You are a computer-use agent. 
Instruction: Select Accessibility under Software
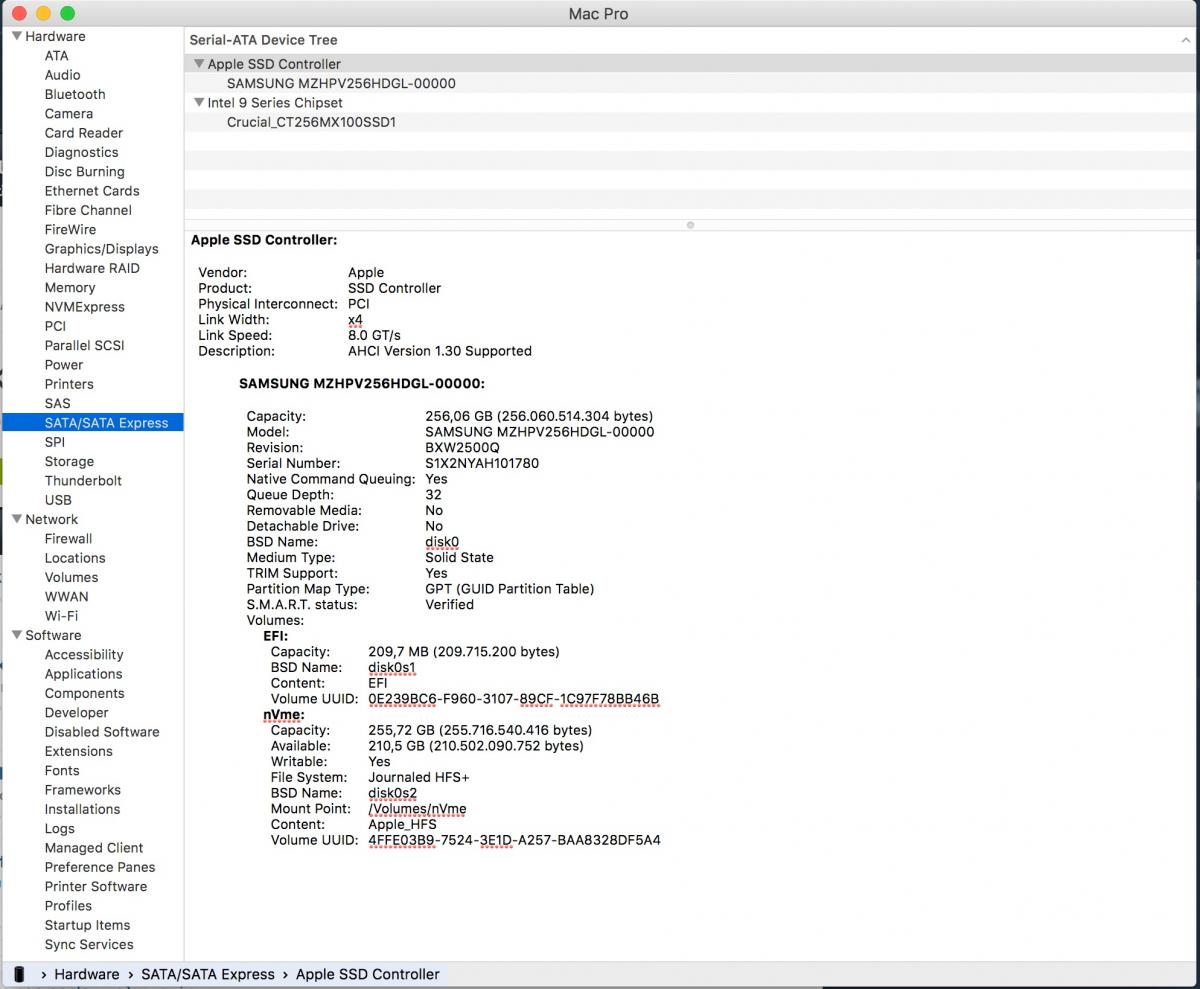[x=84, y=655]
